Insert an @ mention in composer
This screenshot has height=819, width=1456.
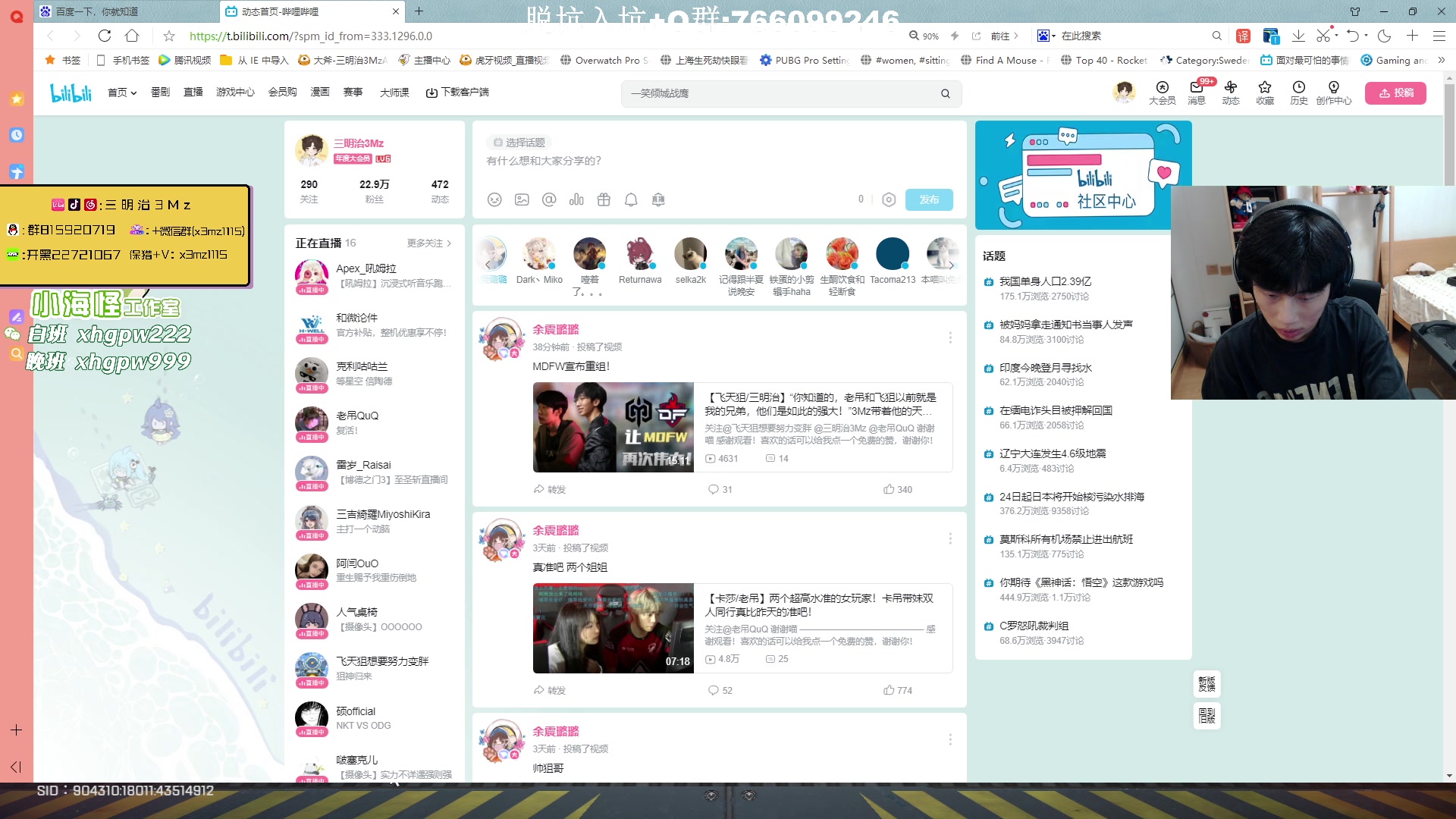pyautogui.click(x=549, y=199)
